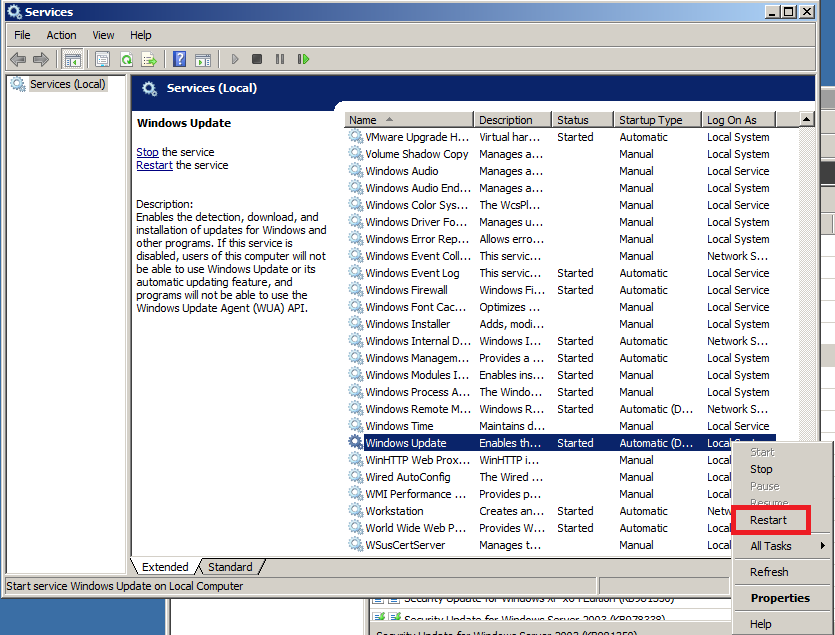Select the Windows Installer service
The image size is (835, 635).
(559, 324)
